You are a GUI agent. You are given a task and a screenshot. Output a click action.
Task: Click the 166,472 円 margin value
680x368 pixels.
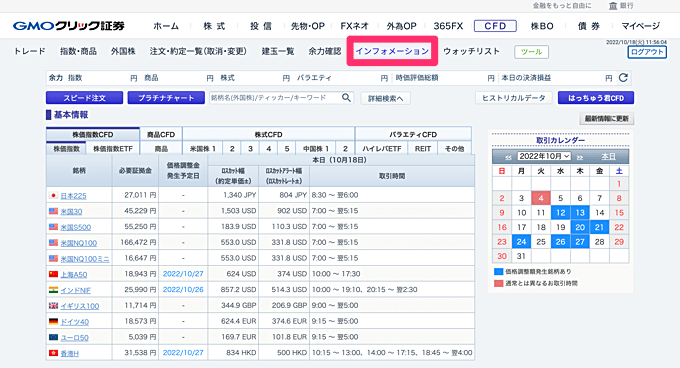tap(138, 242)
